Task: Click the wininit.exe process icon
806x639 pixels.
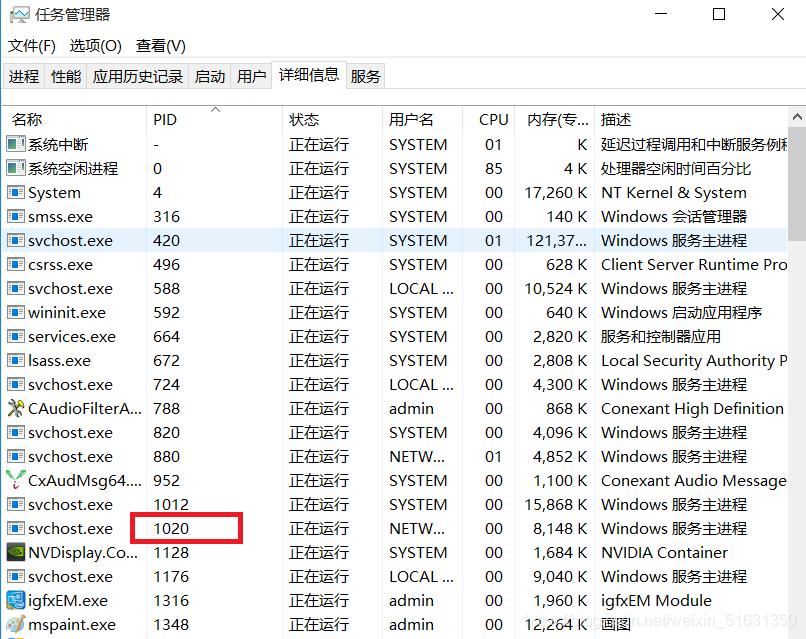Action: (16, 312)
